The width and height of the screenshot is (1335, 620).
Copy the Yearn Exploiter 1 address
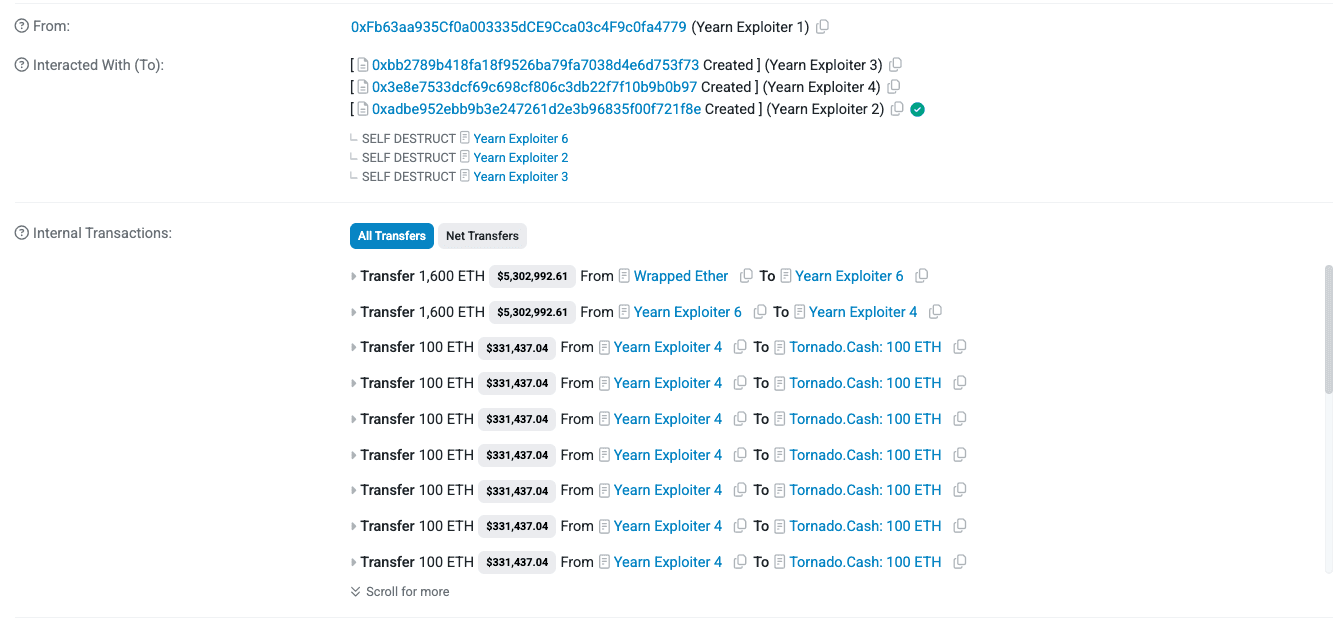pos(822,26)
